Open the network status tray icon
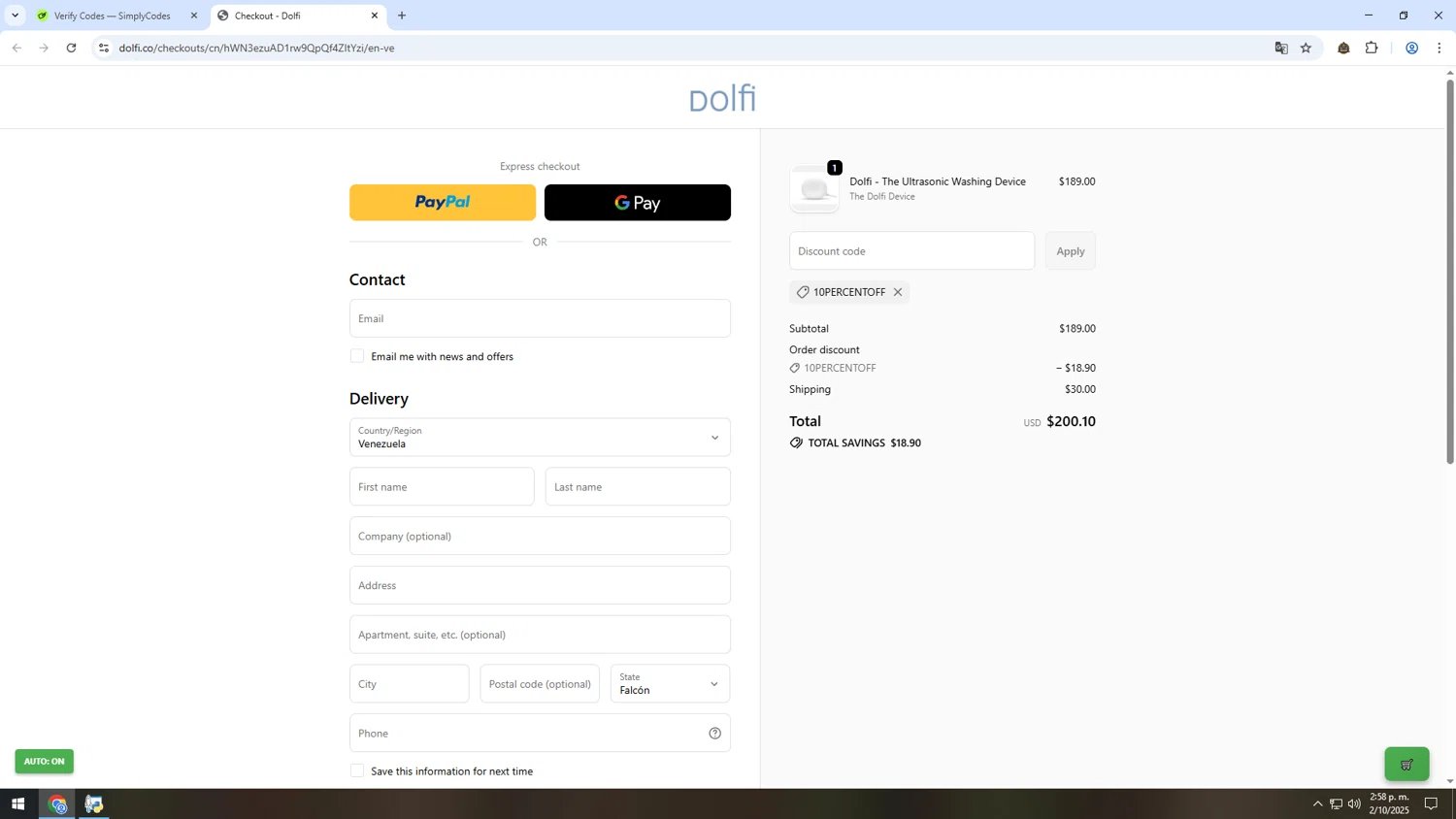 coord(1336,803)
